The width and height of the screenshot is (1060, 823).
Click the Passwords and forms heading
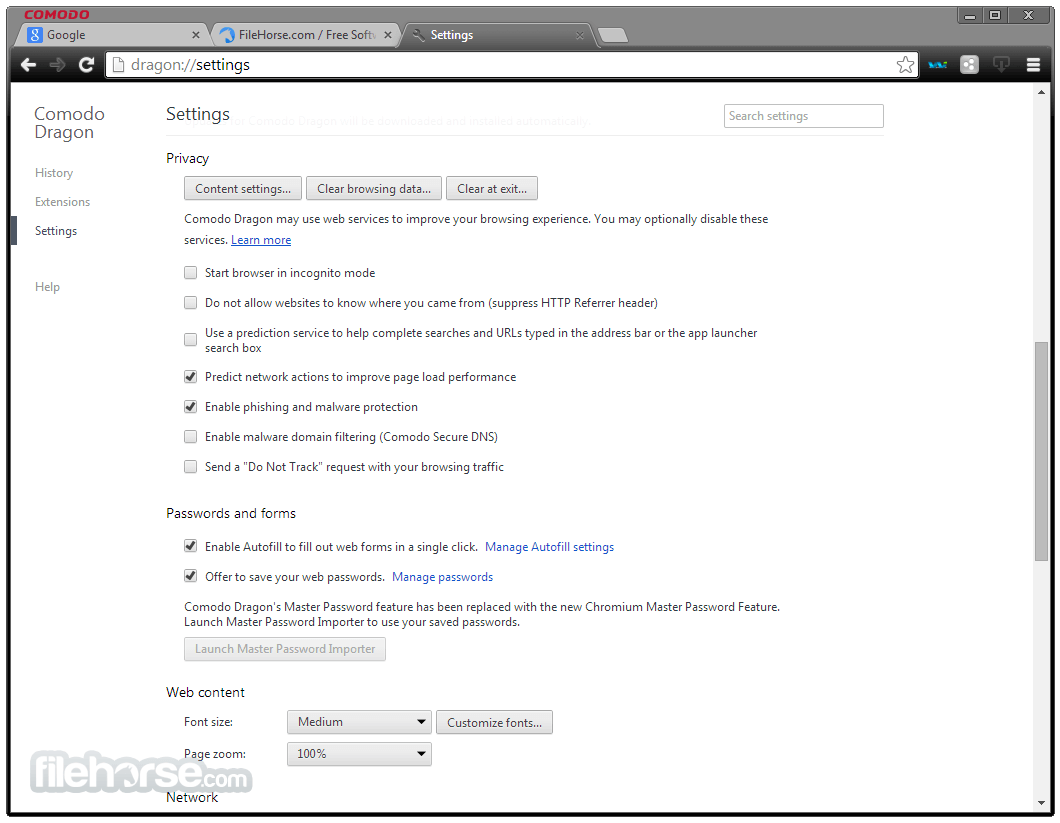click(231, 513)
